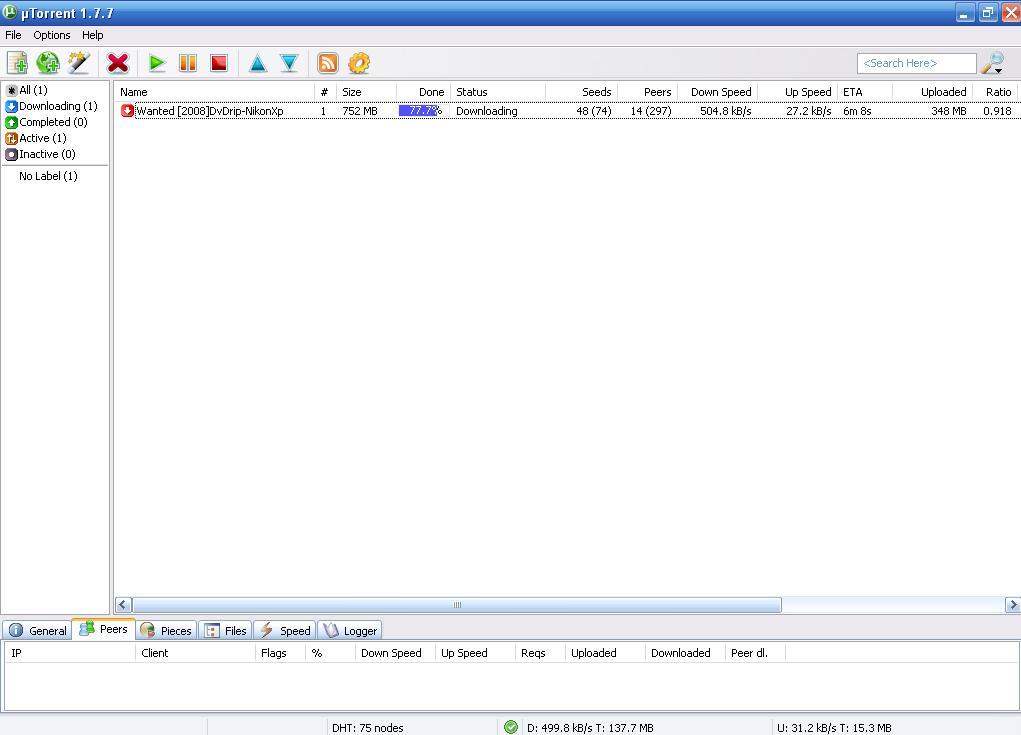Select the Downloading (1) category
This screenshot has width=1021, height=735.
pyautogui.click(x=57, y=106)
